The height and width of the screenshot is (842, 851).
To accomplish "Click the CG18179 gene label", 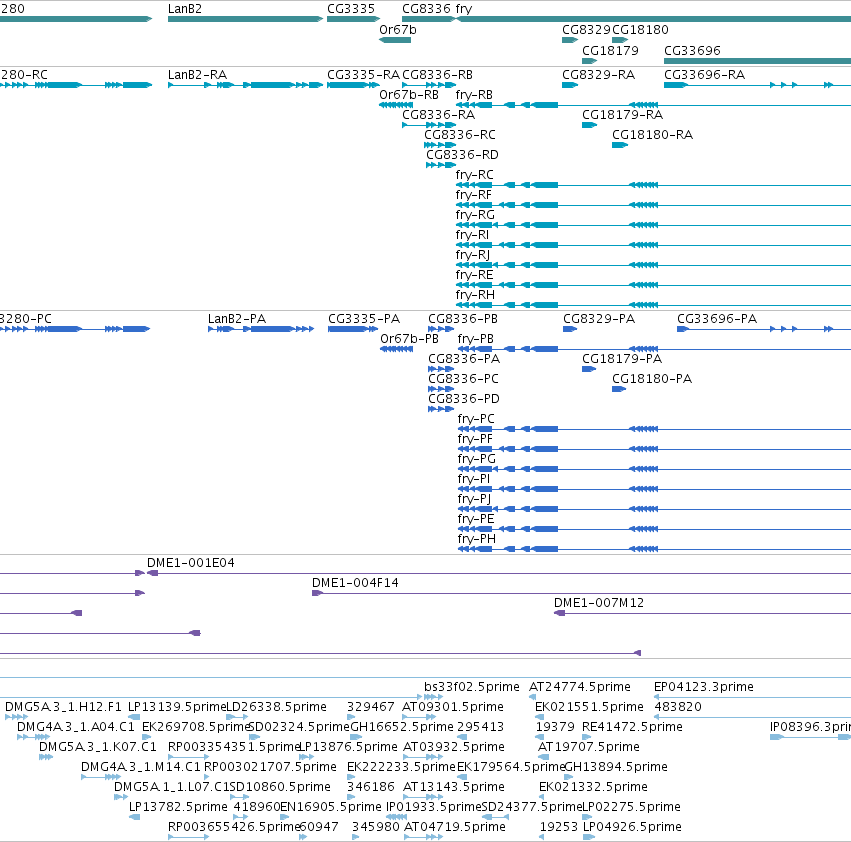I will (x=610, y=50).
